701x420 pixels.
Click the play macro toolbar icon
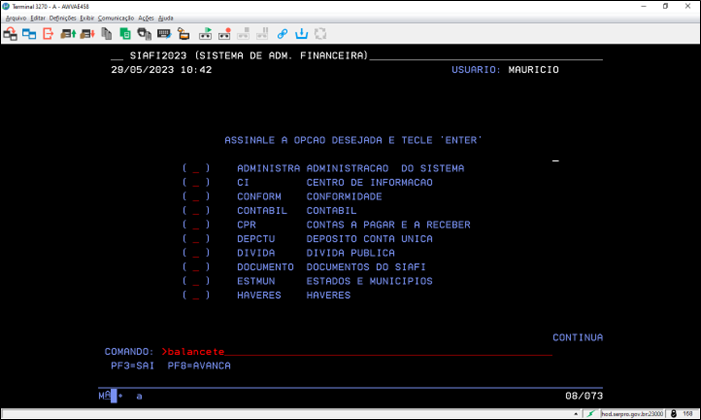pos(205,34)
